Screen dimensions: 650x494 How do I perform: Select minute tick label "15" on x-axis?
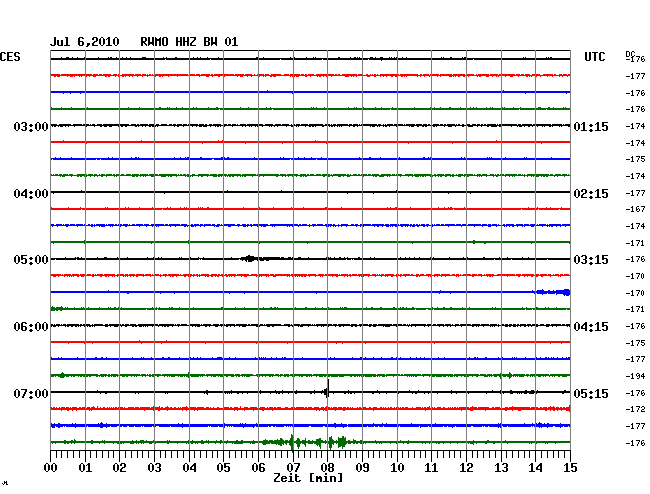coord(570,468)
